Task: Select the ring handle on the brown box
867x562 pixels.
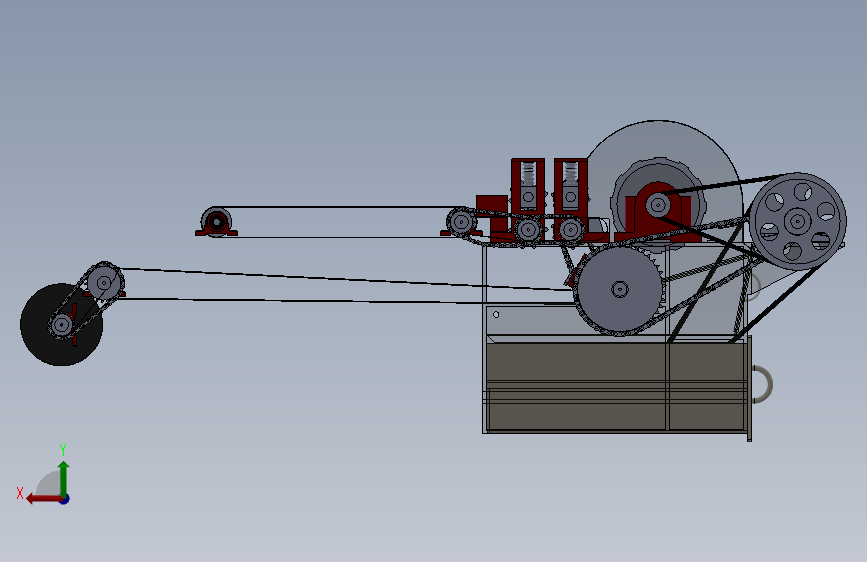Action: pyautogui.click(x=762, y=384)
